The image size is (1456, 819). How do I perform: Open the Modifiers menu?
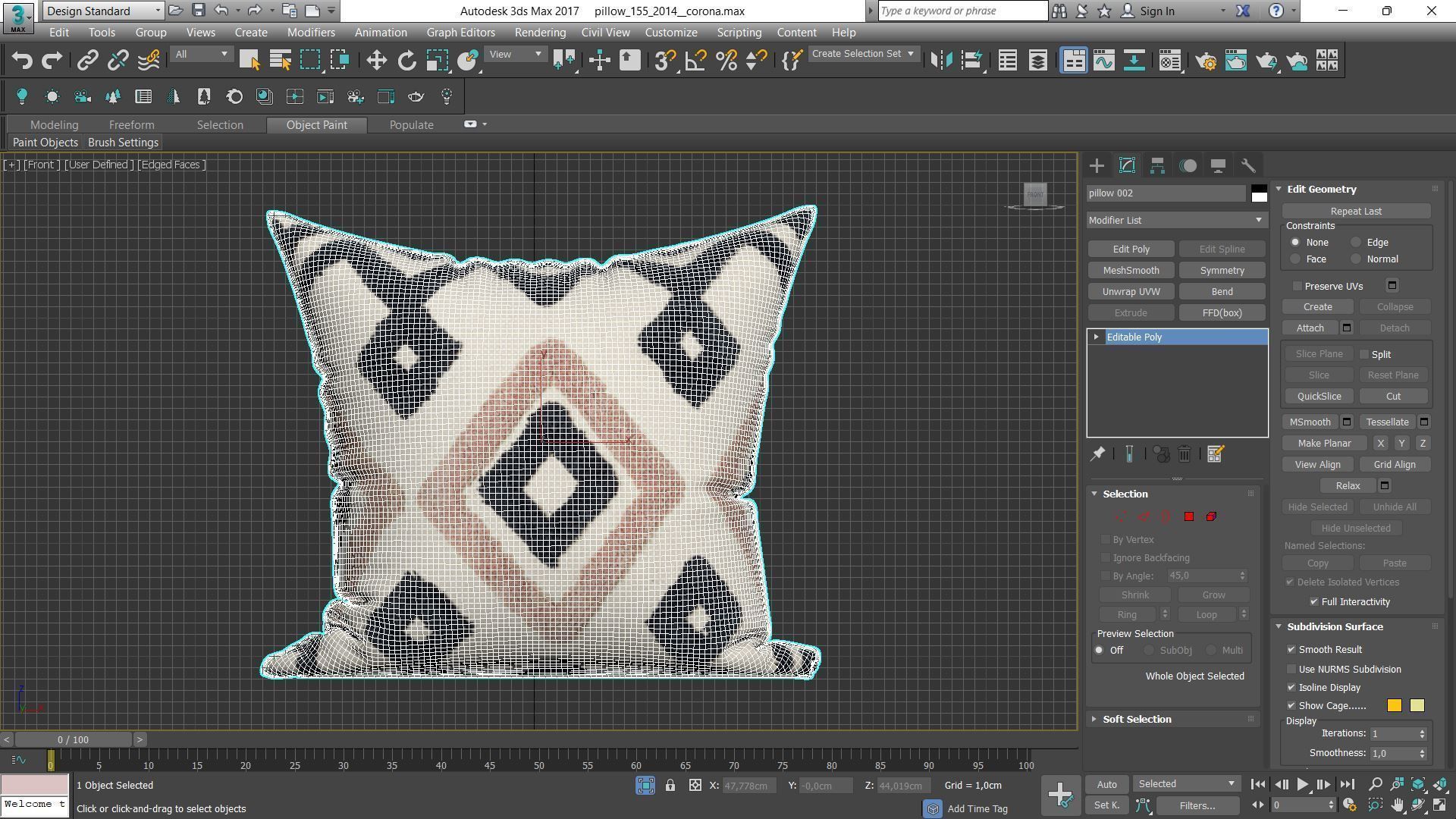(x=311, y=33)
